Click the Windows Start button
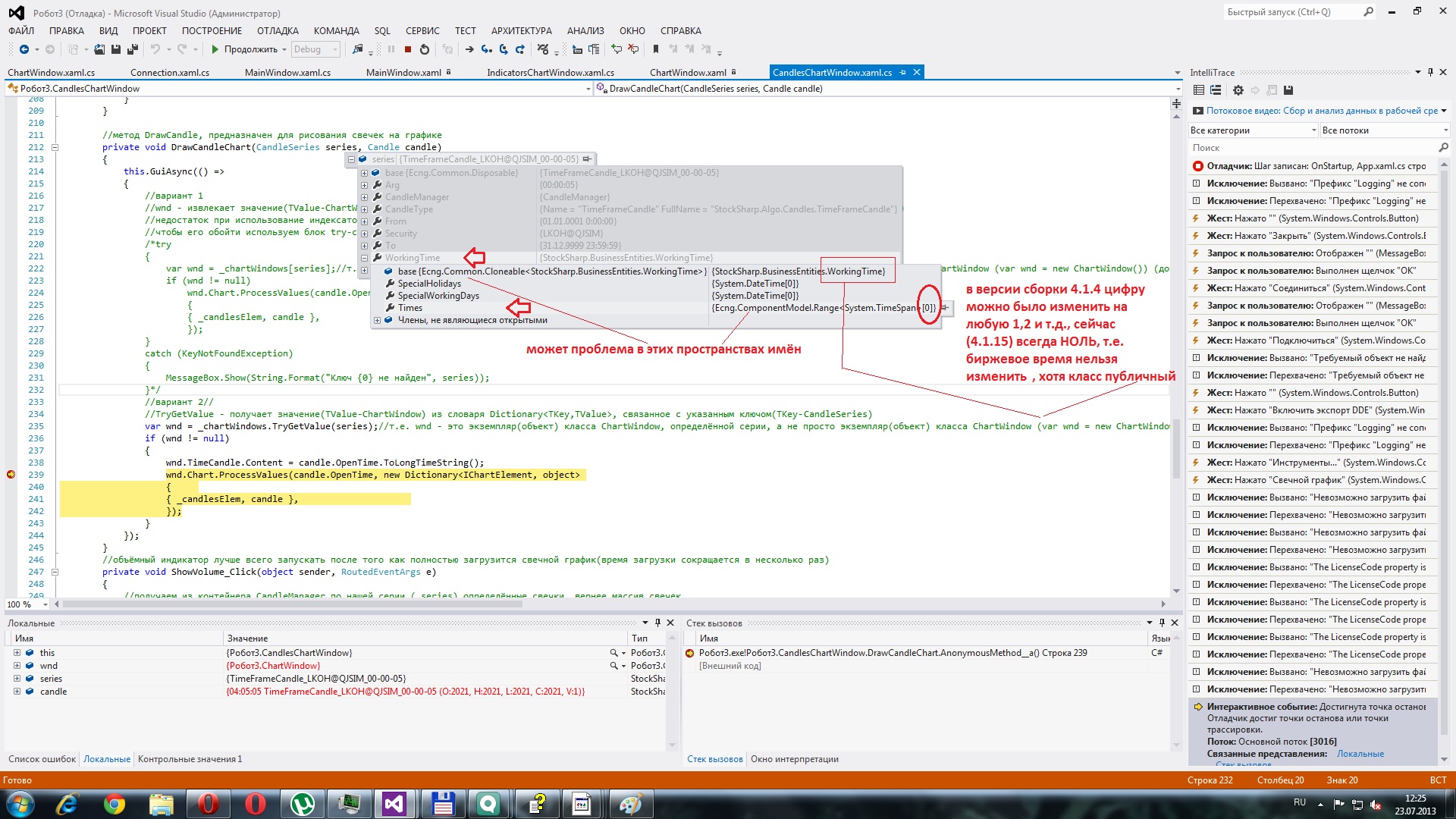The height and width of the screenshot is (819, 1456). pos(20,803)
